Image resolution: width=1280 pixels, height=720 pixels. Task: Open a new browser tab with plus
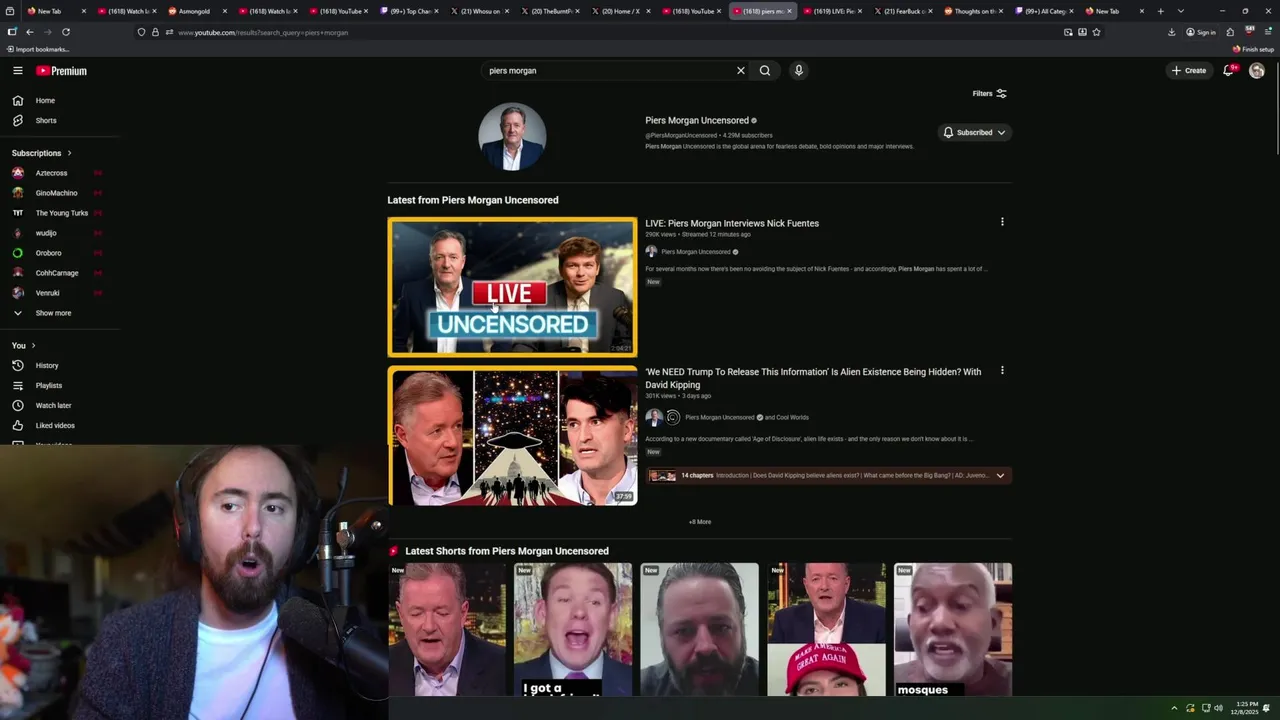click(x=1160, y=11)
